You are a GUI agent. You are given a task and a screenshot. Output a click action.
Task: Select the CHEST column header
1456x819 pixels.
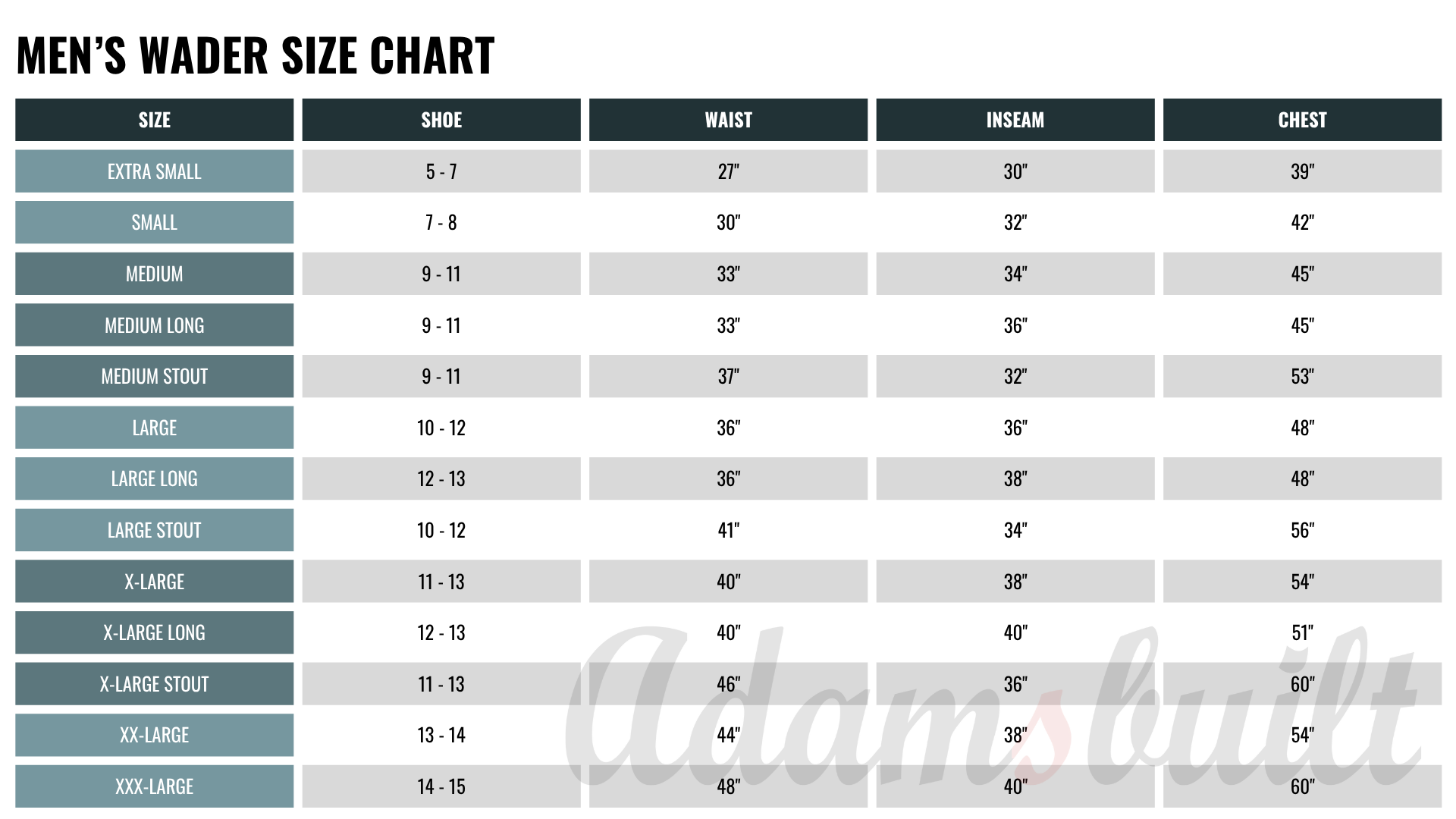point(1302,120)
